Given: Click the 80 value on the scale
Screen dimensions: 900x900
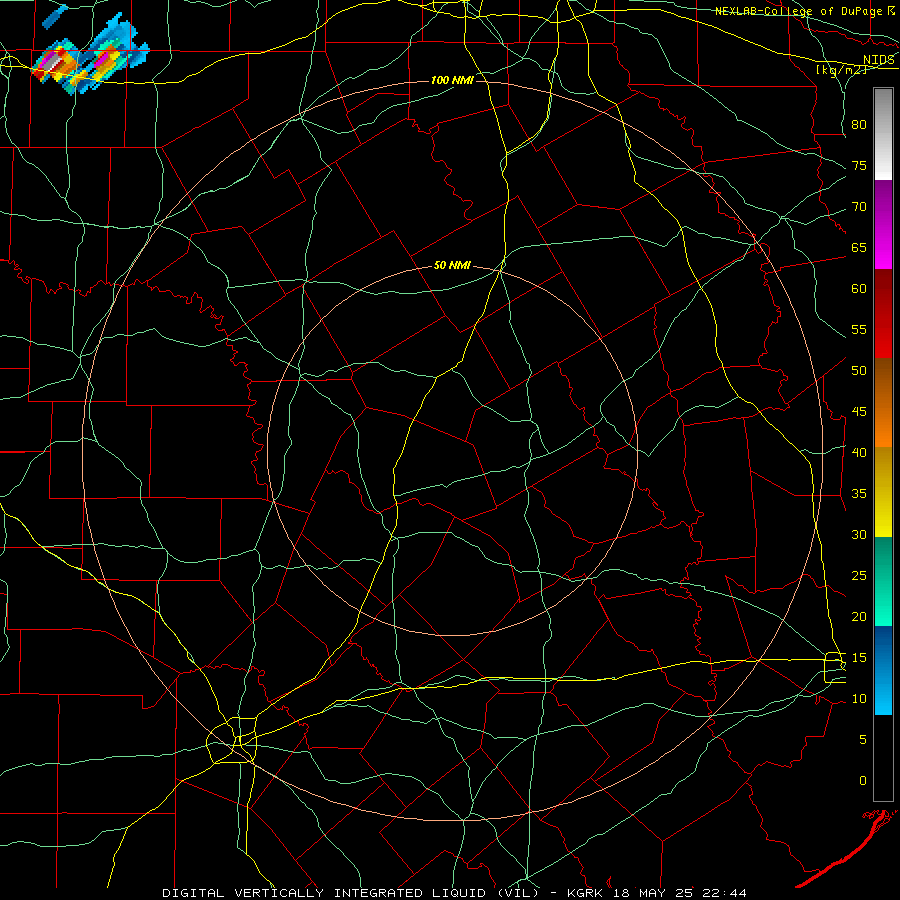Looking at the screenshot, I should point(859,125).
